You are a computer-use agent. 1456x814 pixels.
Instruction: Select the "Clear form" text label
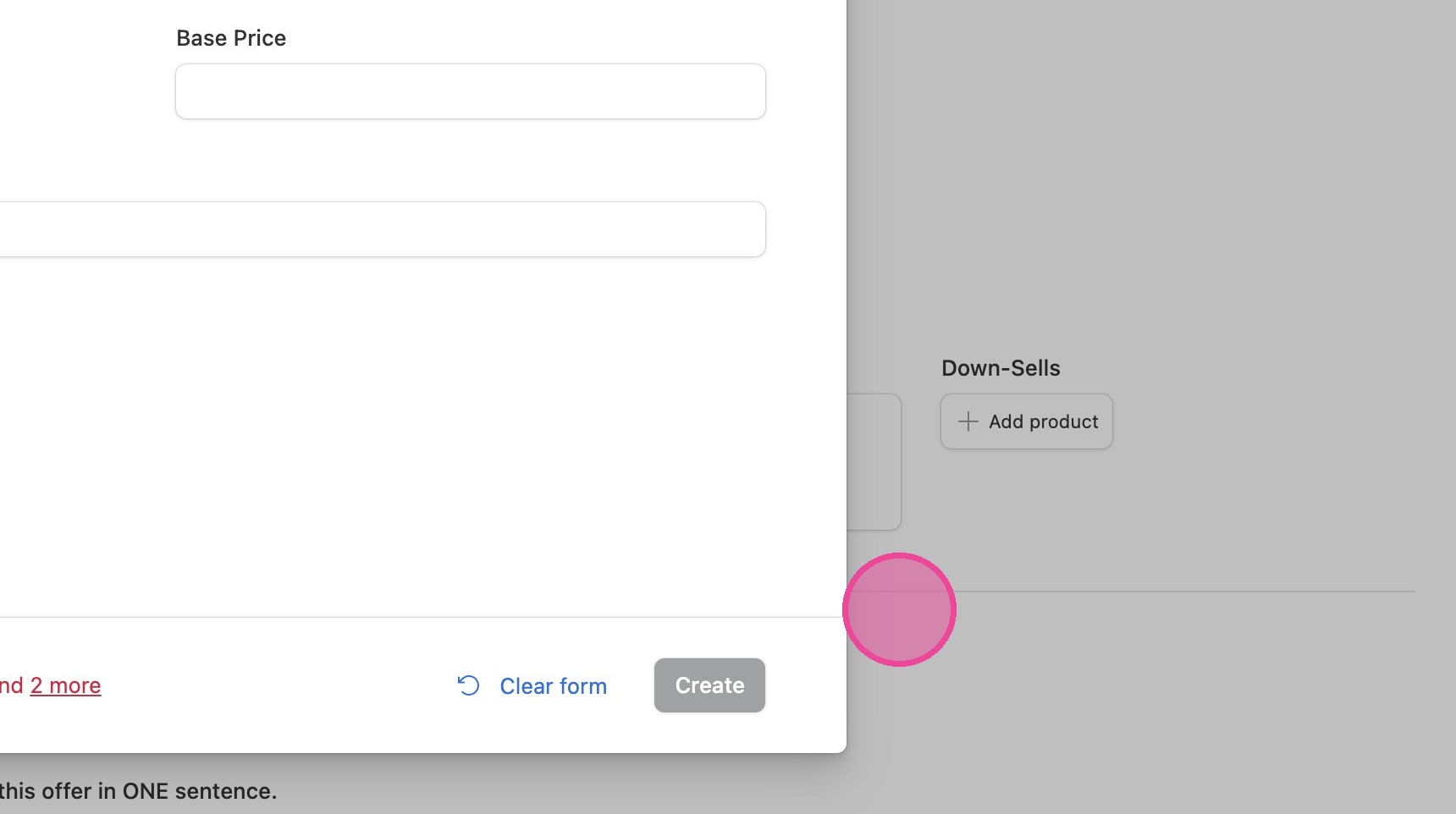[x=553, y=686]
